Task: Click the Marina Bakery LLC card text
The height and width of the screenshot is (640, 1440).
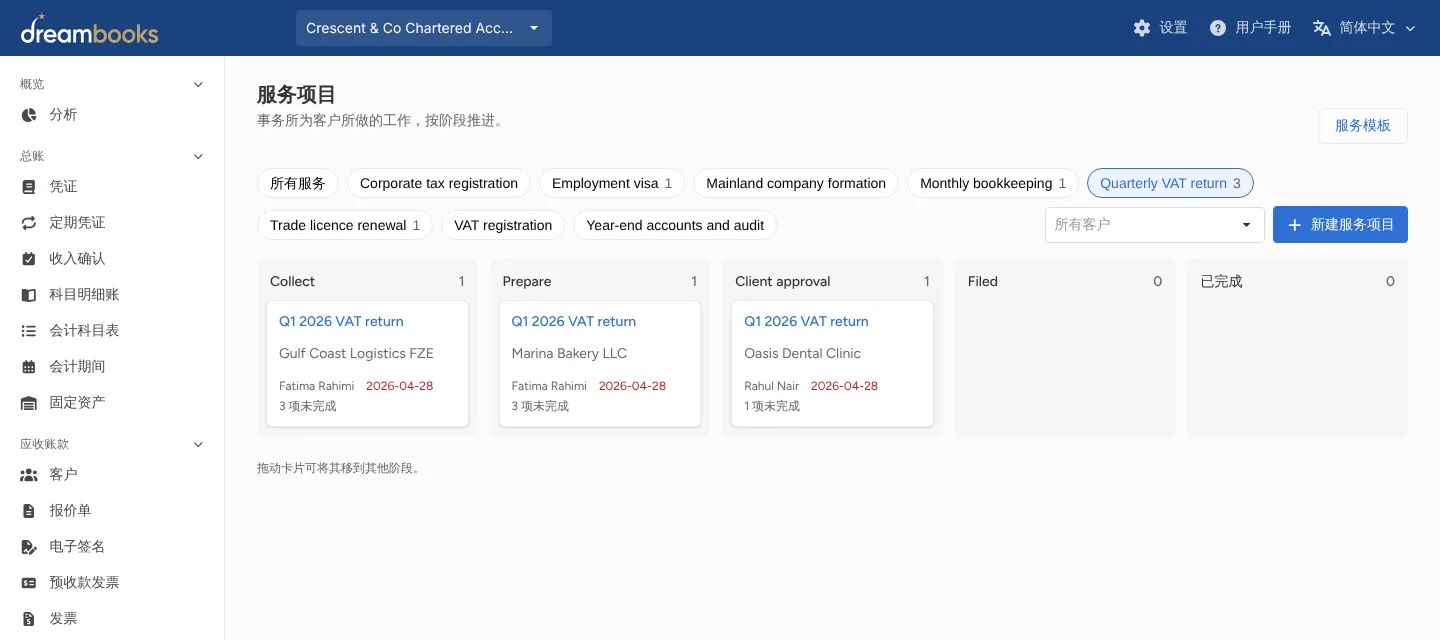Action: pyautogui.click(x=569, y=353)
